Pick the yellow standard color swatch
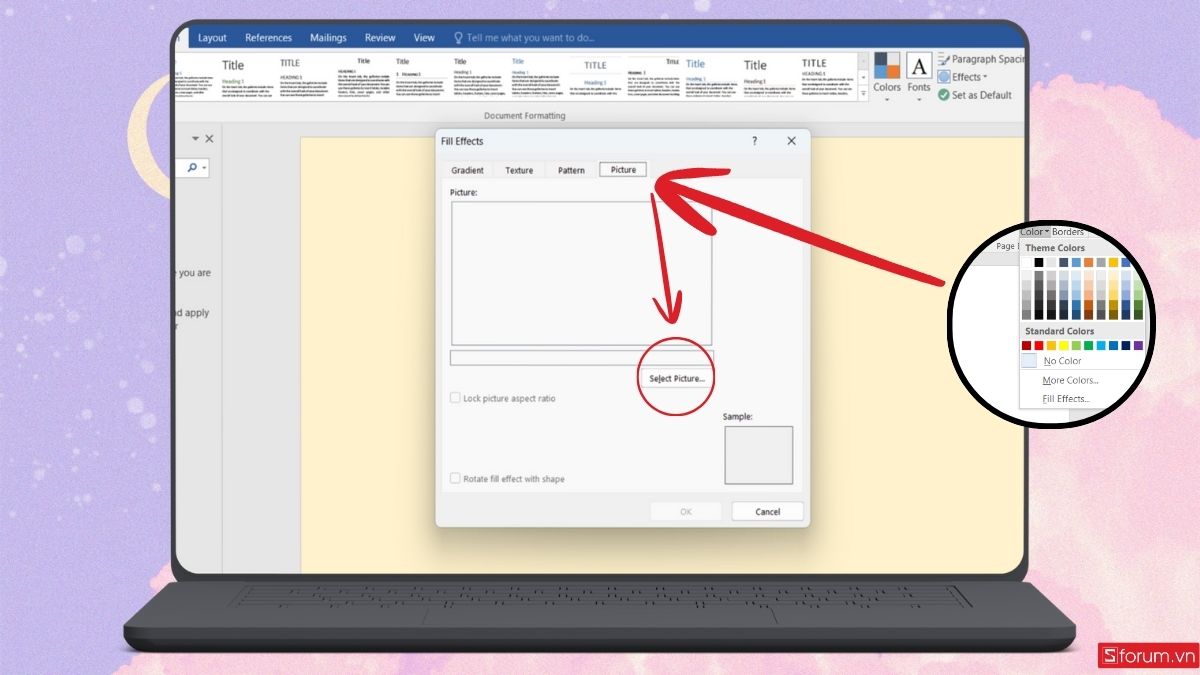The image size is (1200, 675). click(x=1064, y=345)
